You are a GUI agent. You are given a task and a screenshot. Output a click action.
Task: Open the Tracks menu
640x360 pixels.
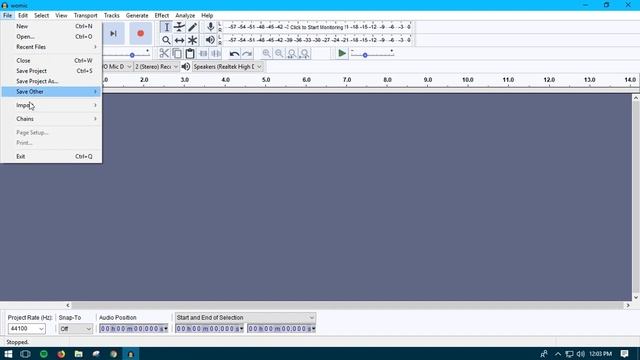(111, 16)
